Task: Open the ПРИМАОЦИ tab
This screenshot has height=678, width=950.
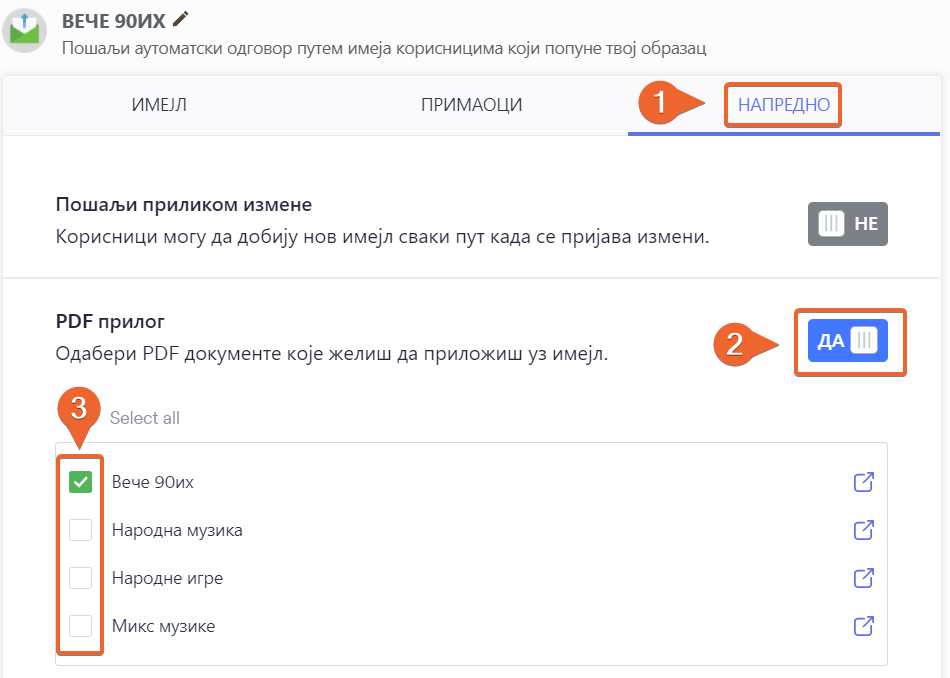Action: tap(471, 105)
